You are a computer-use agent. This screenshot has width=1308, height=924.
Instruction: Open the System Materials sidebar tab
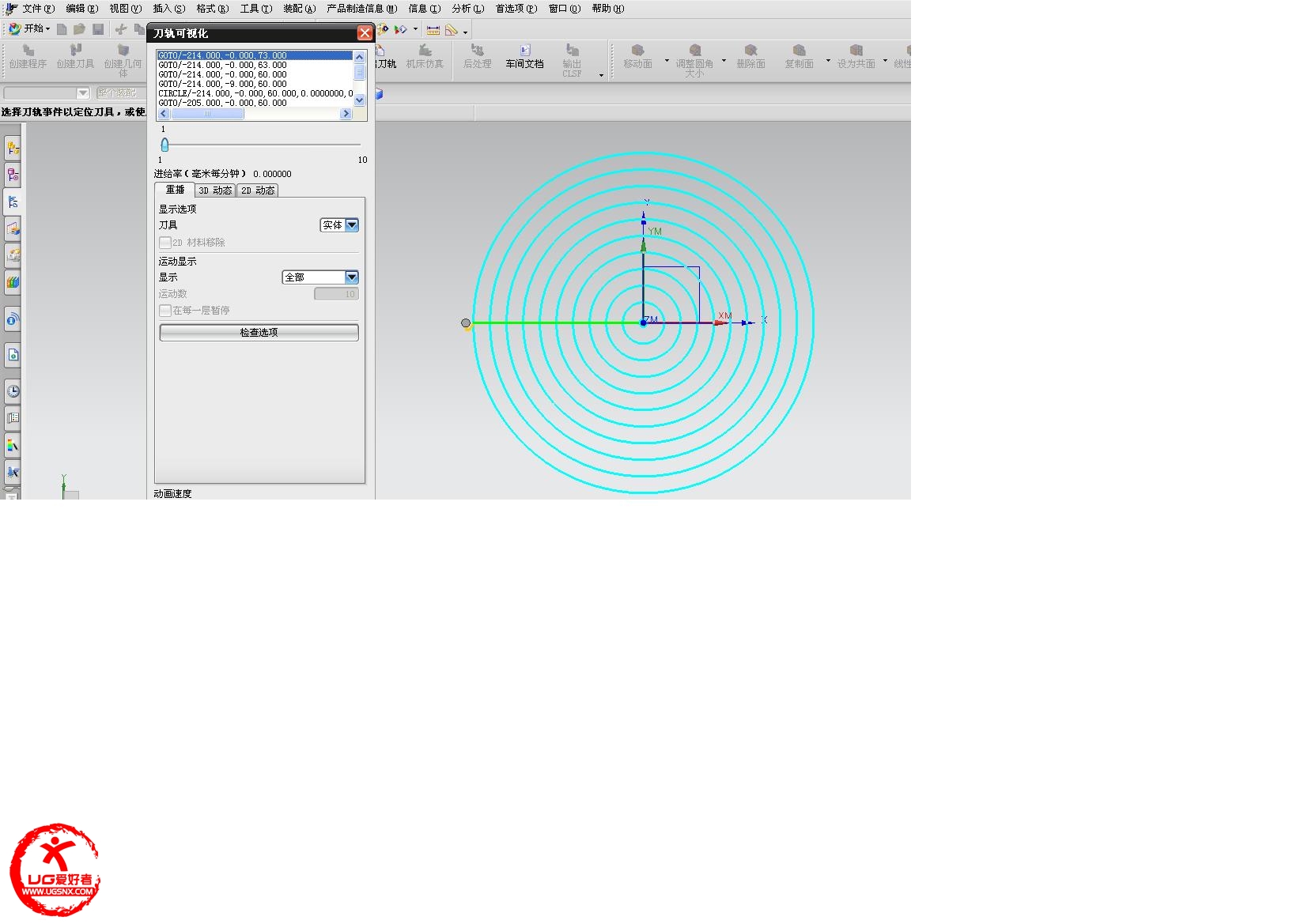tap(13, 418)
